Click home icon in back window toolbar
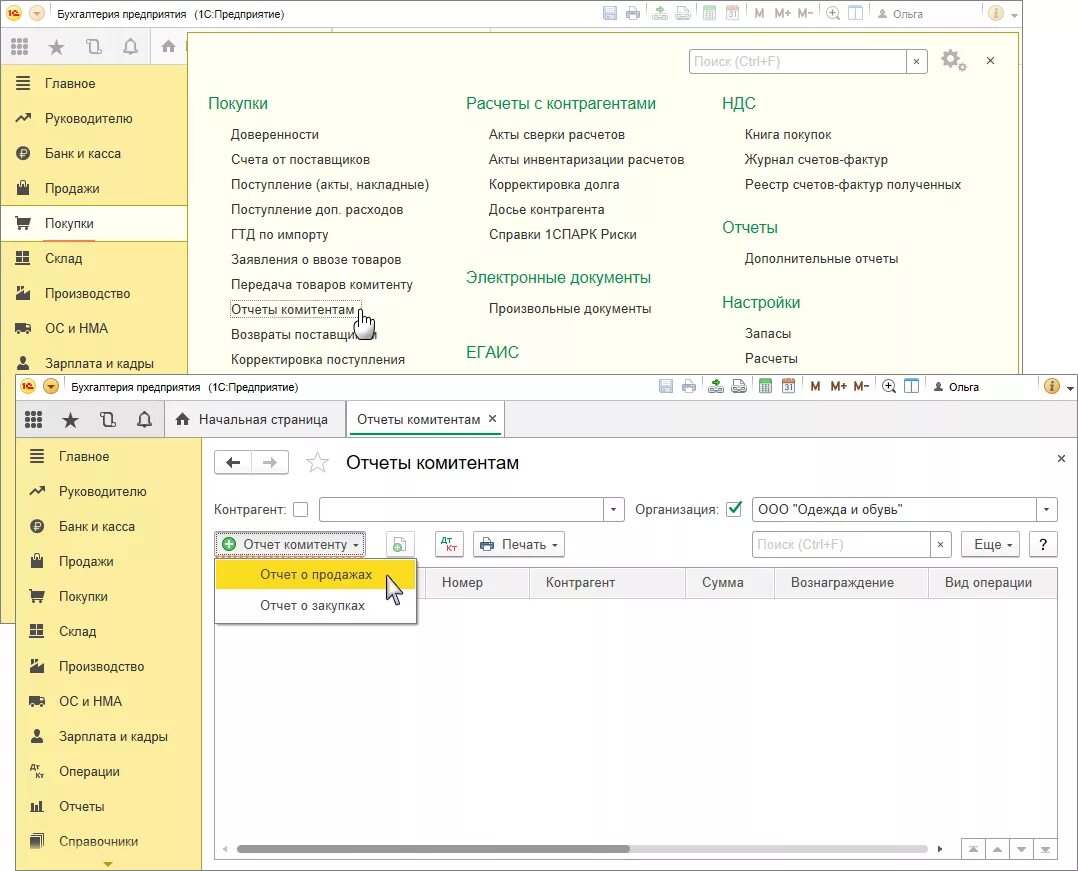Image resolution: width=1078 pixels, height=871 pixels. (168, 47)
